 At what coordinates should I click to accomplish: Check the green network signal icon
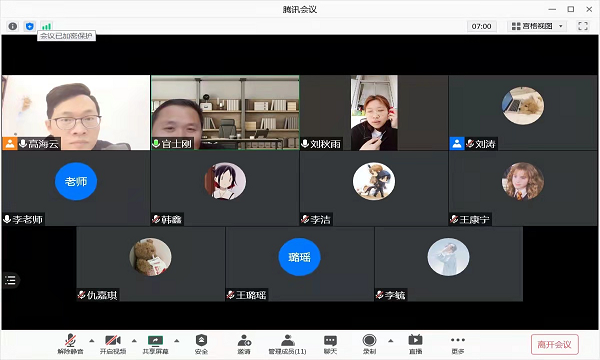tap(46, 26)
